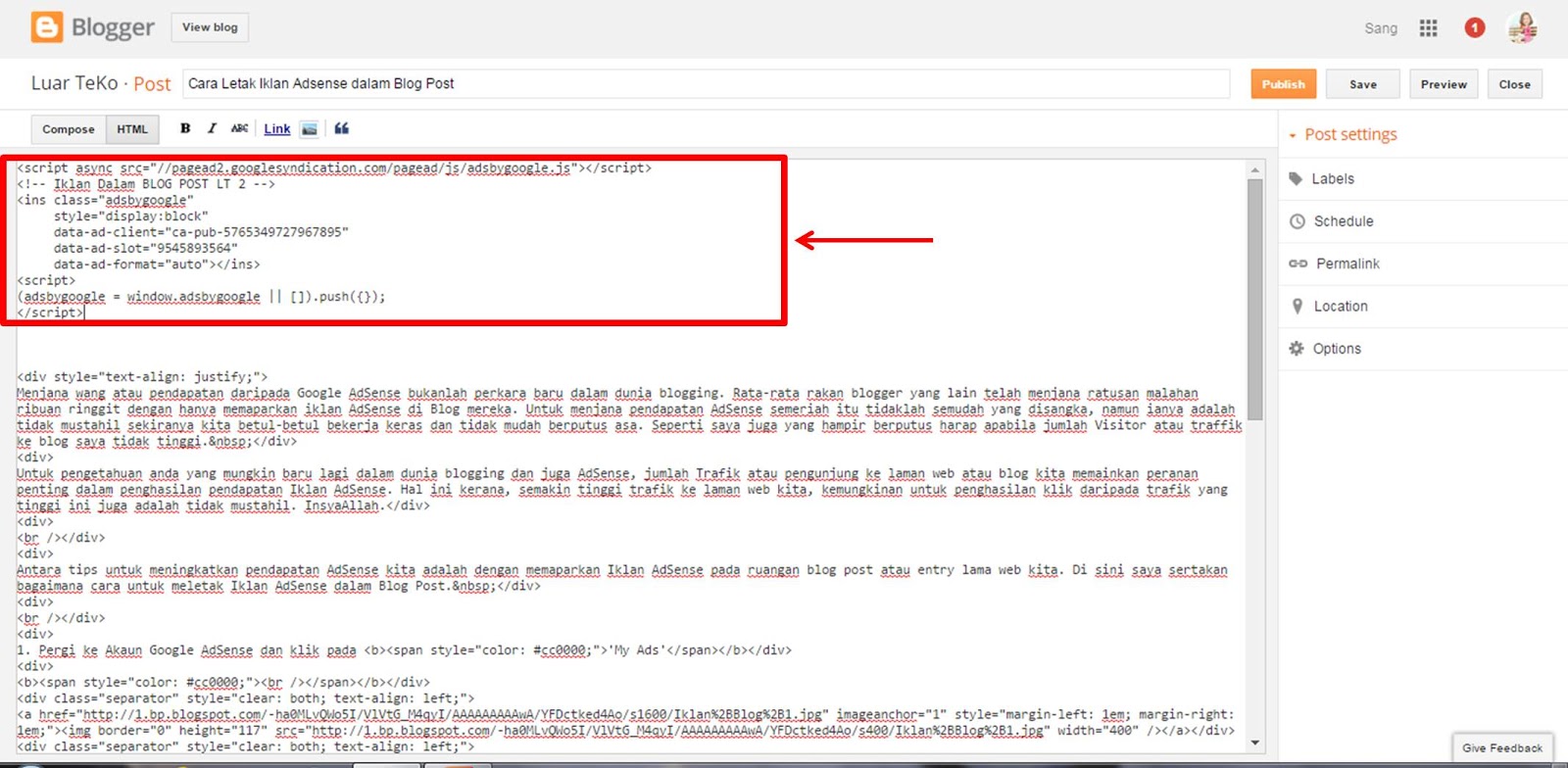Click the 'Pergi ke Akaun Google AdSense' line

tap(404, 649)
